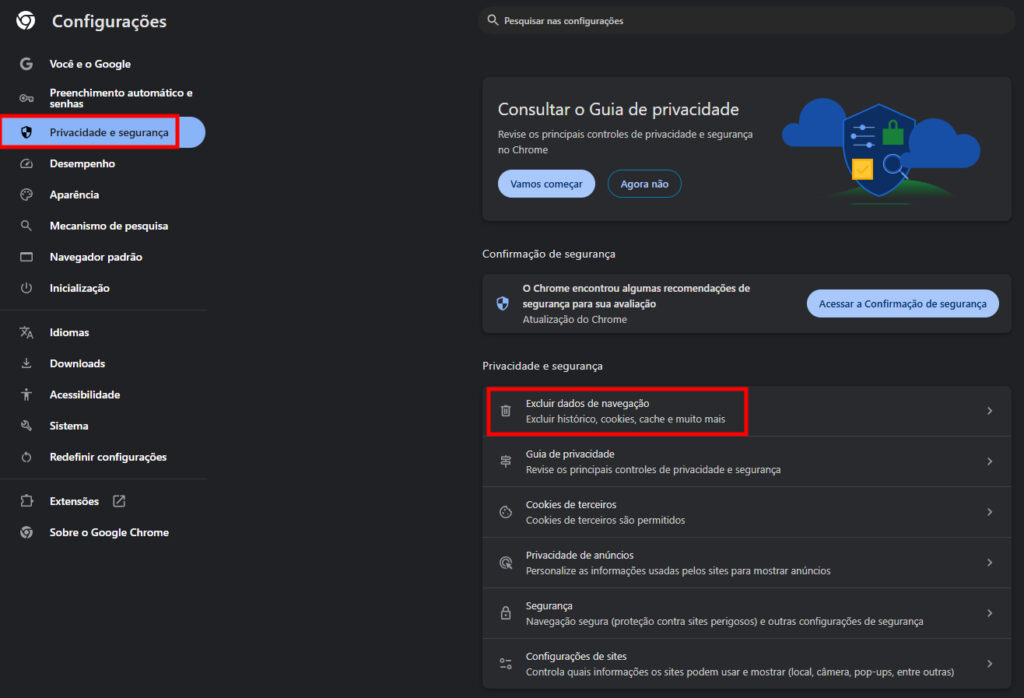This screenshot has width=1024, height=698.
Task: Go to Você e o Google section
Action: [x=90, y=64]
